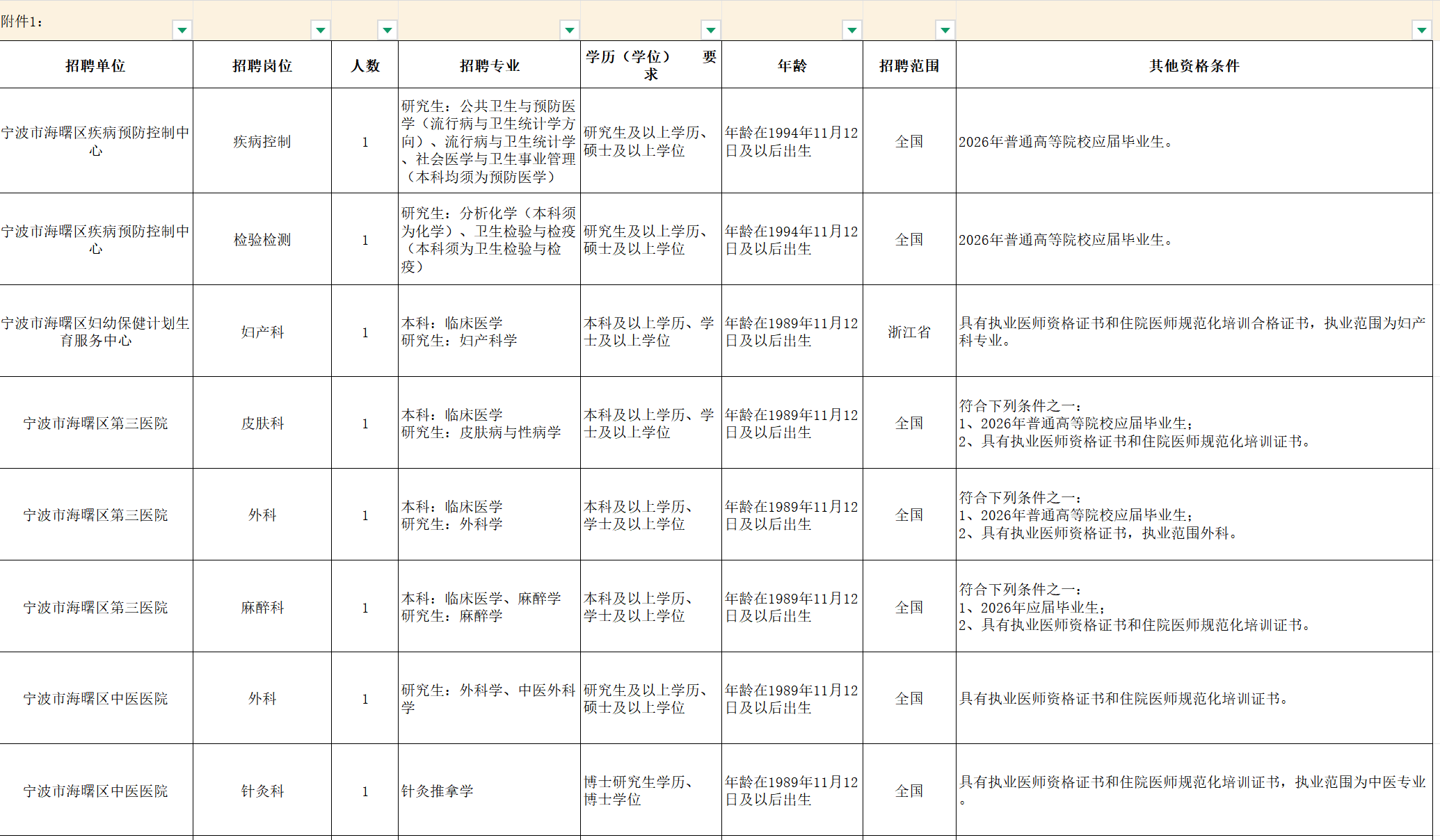Select the 疾病控制 position cell

(262, 141)
